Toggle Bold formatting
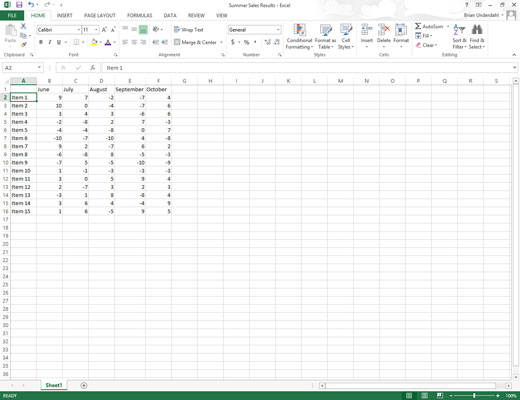 (x=41, y=42)
